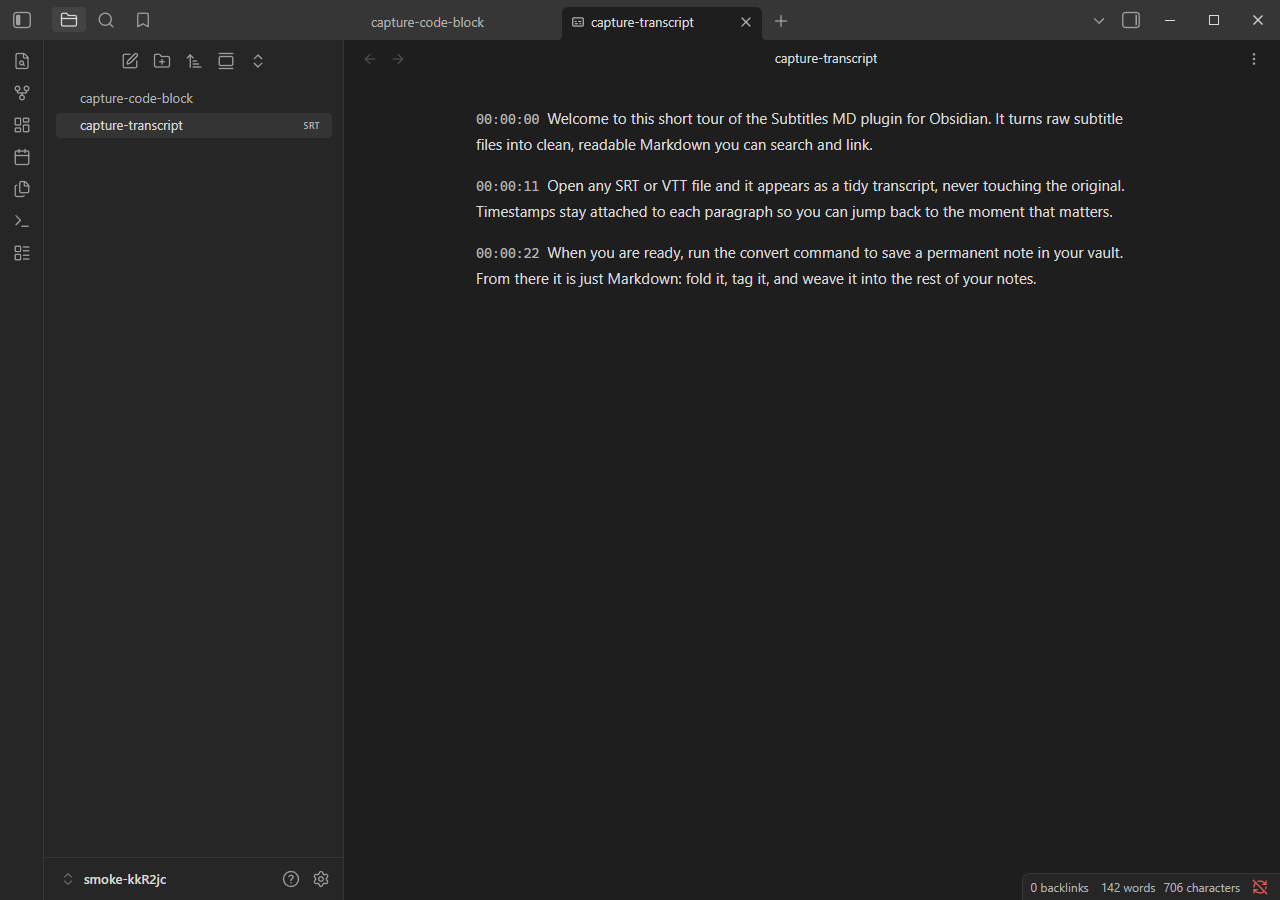Viewport: 1280px width, 900px height.
Task: Toggle the right sidebar
Action: (1131, 20)
